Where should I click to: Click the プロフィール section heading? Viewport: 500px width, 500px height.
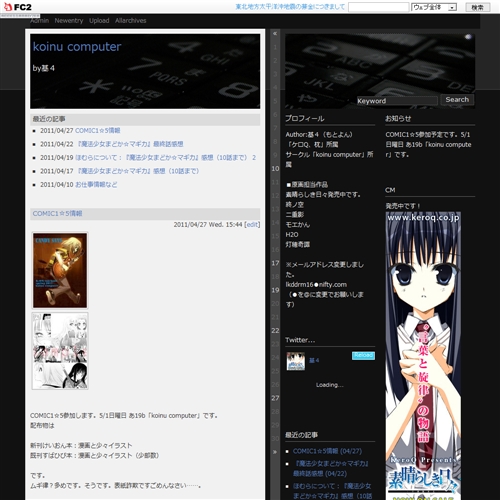[x=305, y=118]
